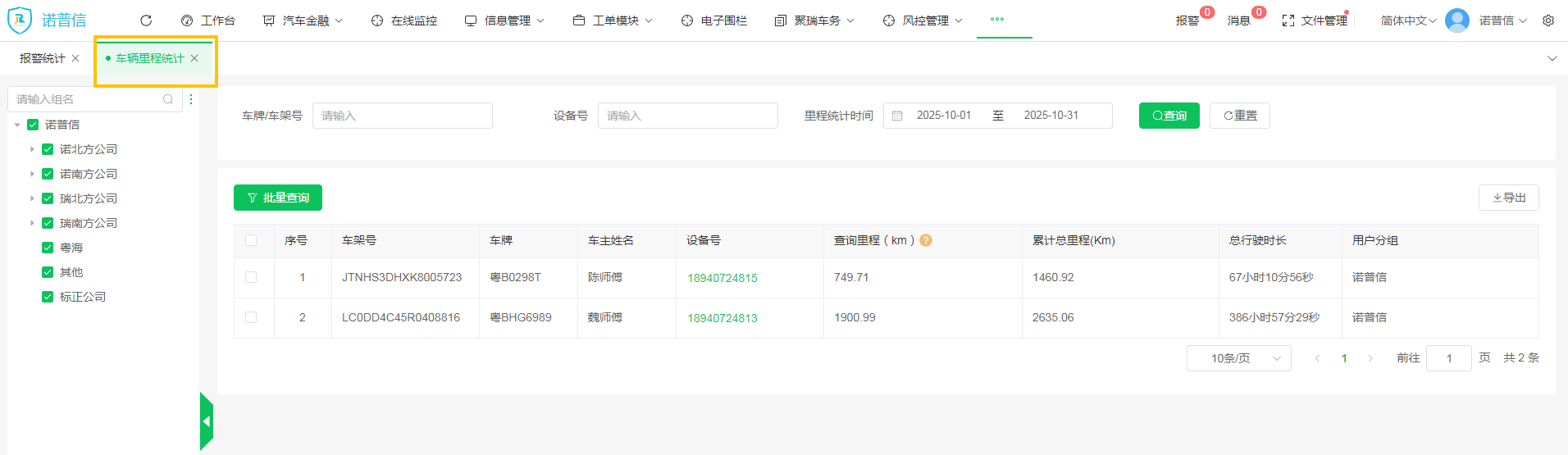Click the settings gear icon

pos(1548,20)
